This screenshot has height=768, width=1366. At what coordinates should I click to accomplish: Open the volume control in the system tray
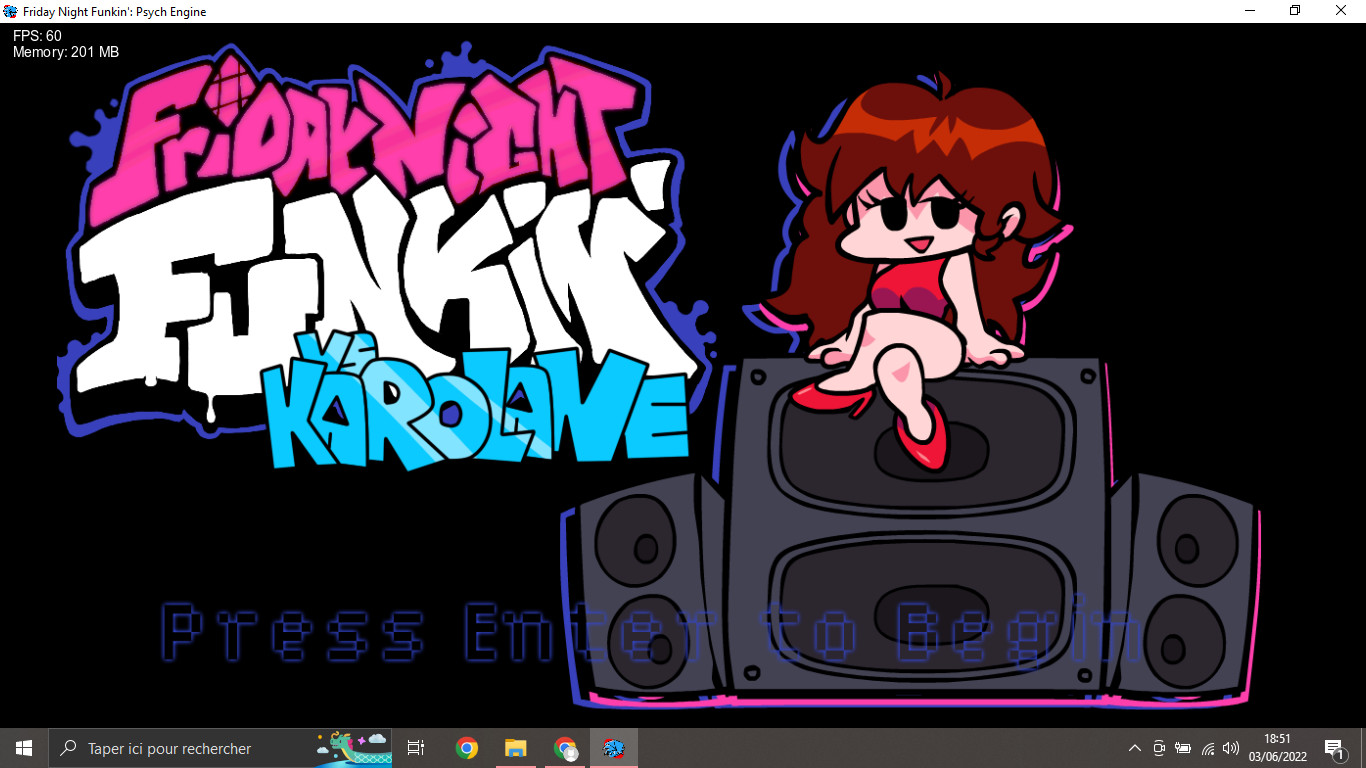pos(1231,747)
